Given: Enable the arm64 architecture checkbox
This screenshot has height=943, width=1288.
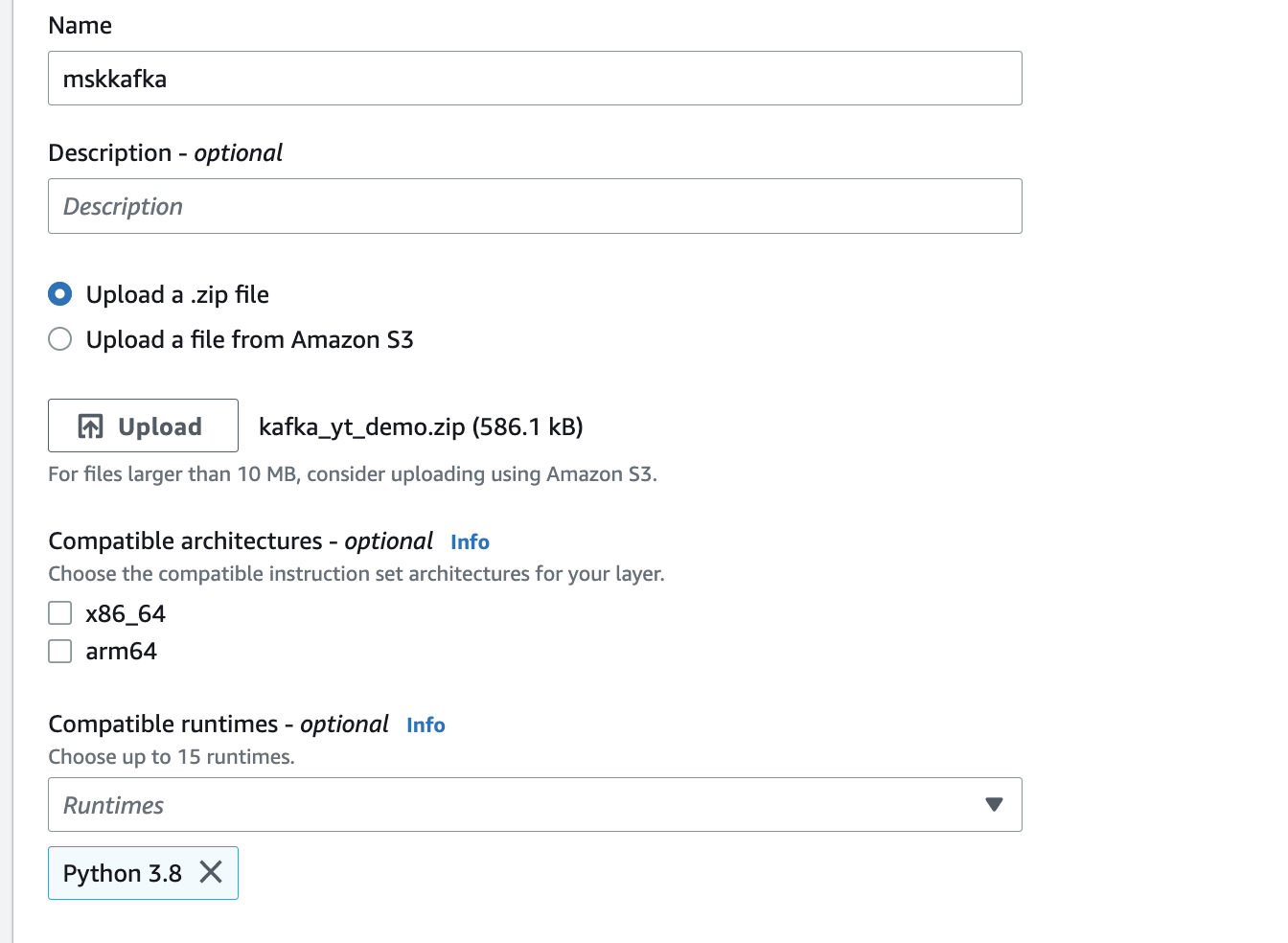Looking at the screenshot, I should [60, 652].
